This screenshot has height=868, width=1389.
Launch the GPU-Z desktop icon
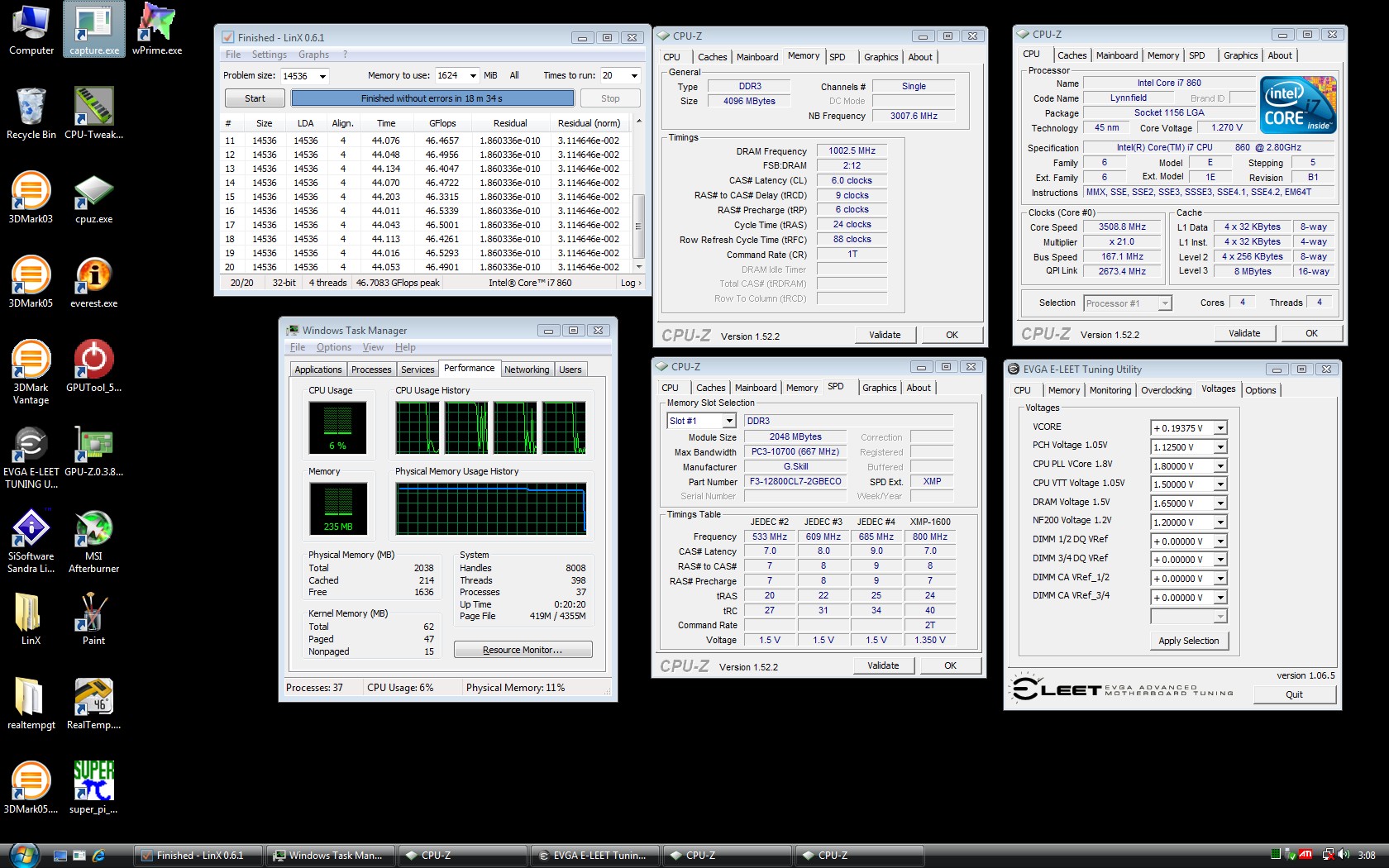tap(94, 451)
